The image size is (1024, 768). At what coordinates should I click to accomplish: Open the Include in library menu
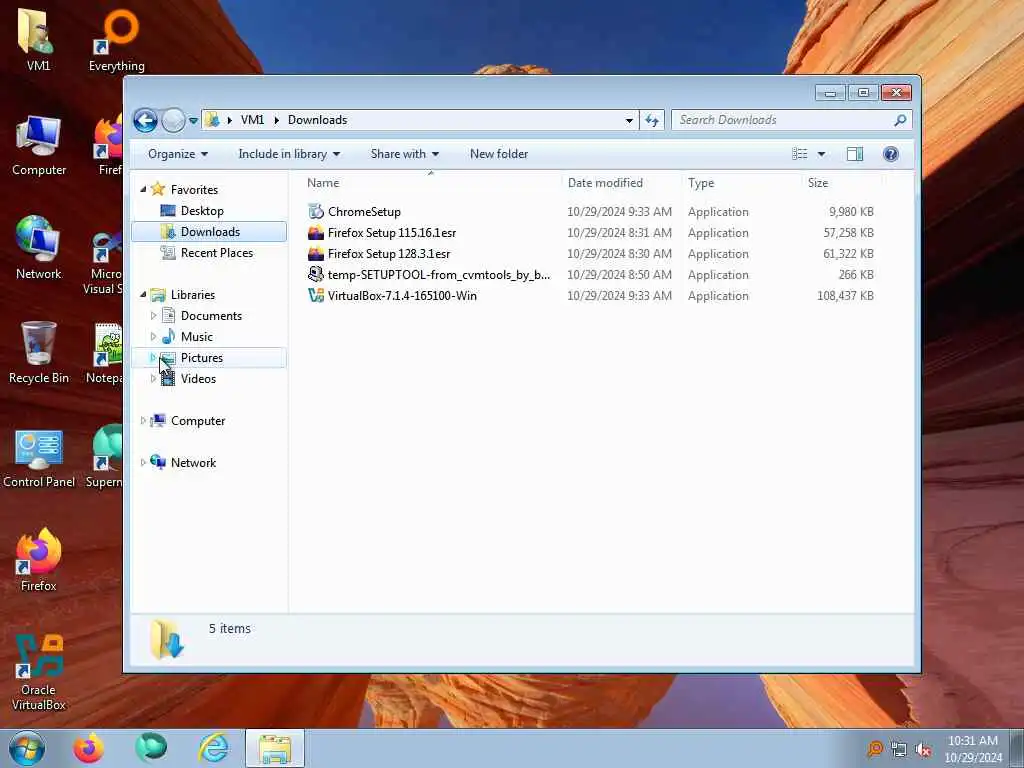pos(289,154)
